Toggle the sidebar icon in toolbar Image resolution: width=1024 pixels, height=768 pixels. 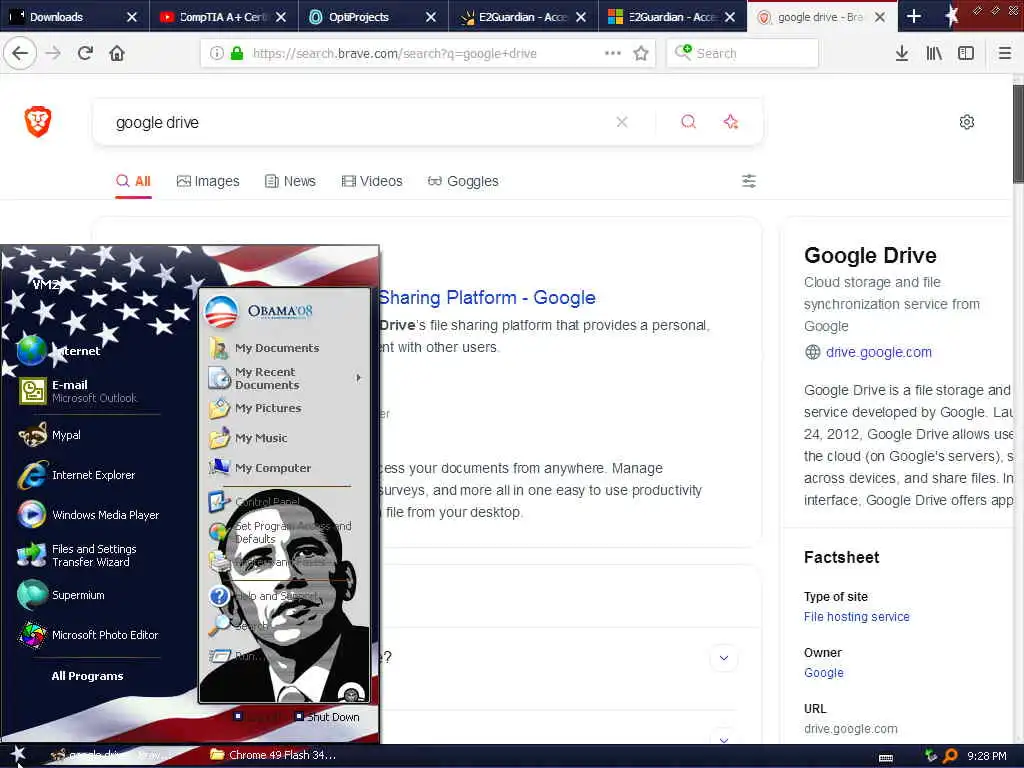(966, 54)
